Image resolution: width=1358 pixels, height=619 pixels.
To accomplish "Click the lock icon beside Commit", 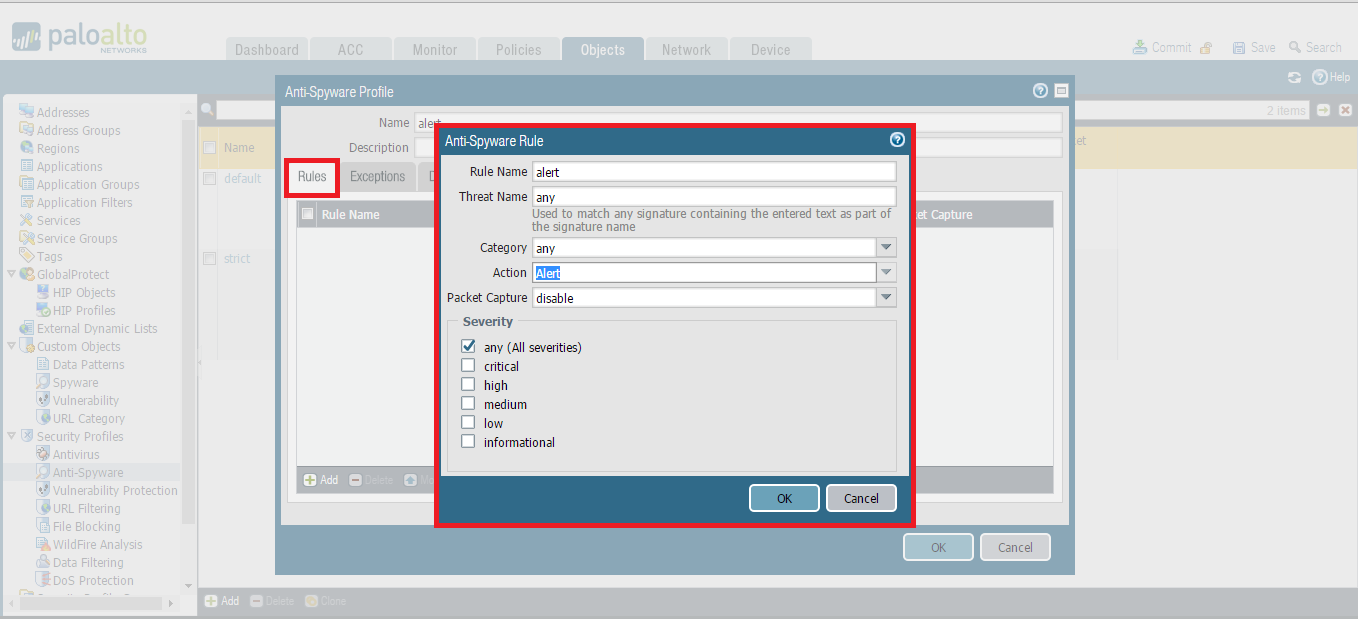I will (1206, 48).
